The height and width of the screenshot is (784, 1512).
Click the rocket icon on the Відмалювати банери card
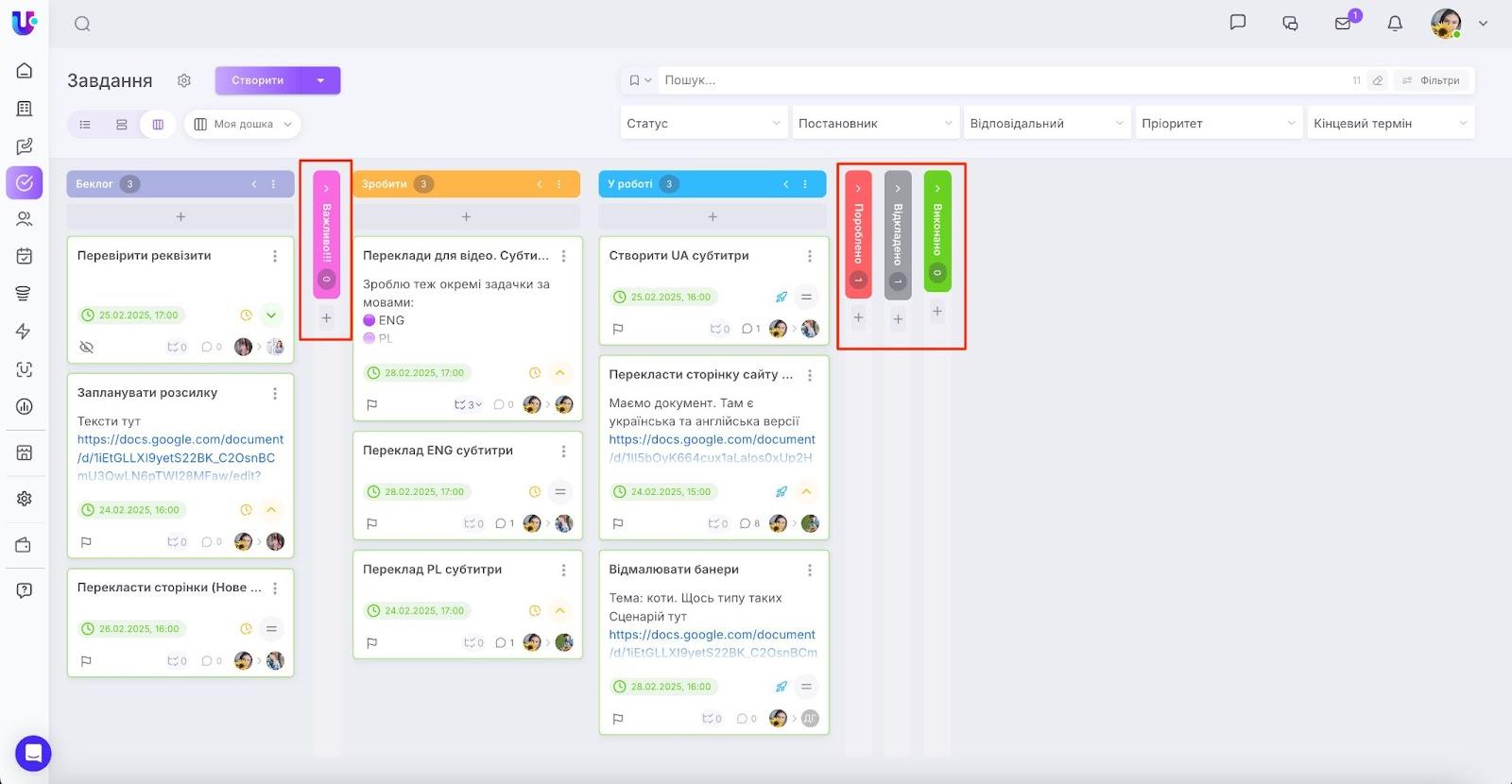(x=782, y=687)
